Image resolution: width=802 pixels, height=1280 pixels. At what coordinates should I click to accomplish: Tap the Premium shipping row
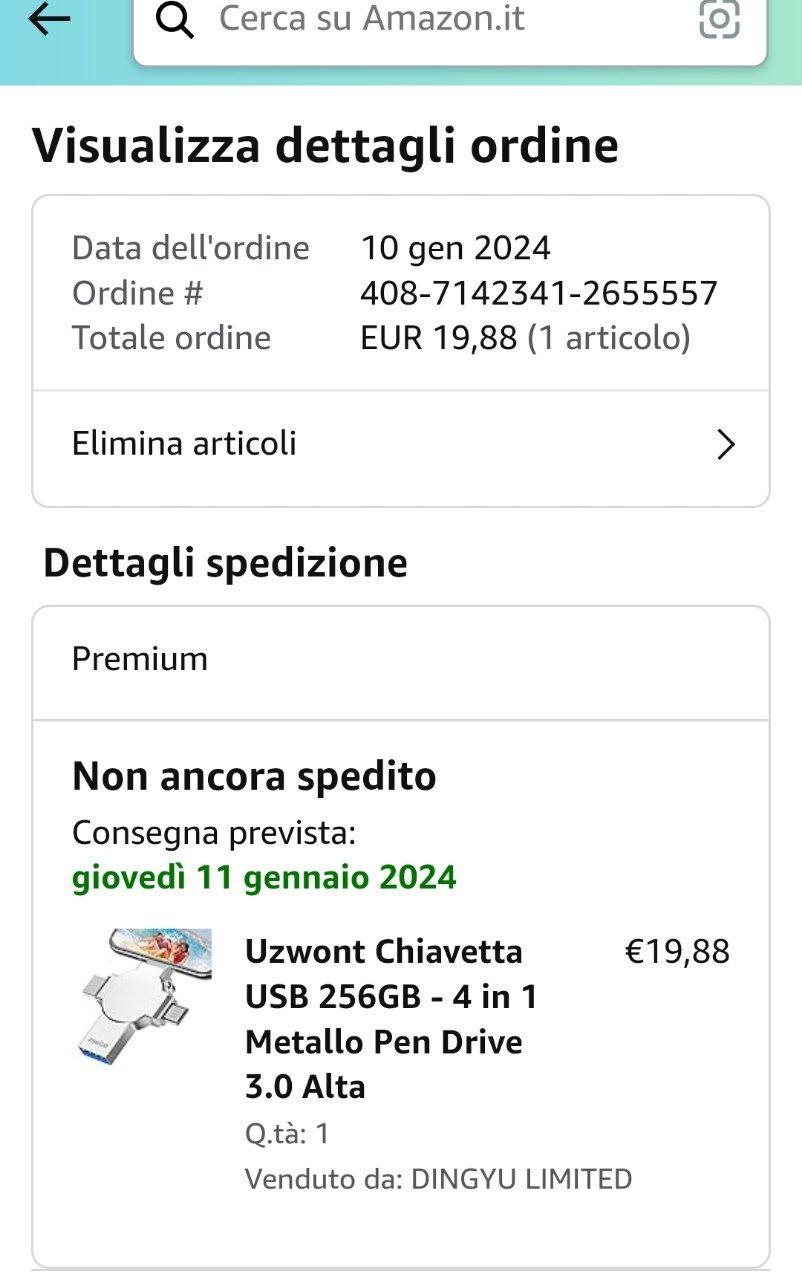tap(400, 660)
